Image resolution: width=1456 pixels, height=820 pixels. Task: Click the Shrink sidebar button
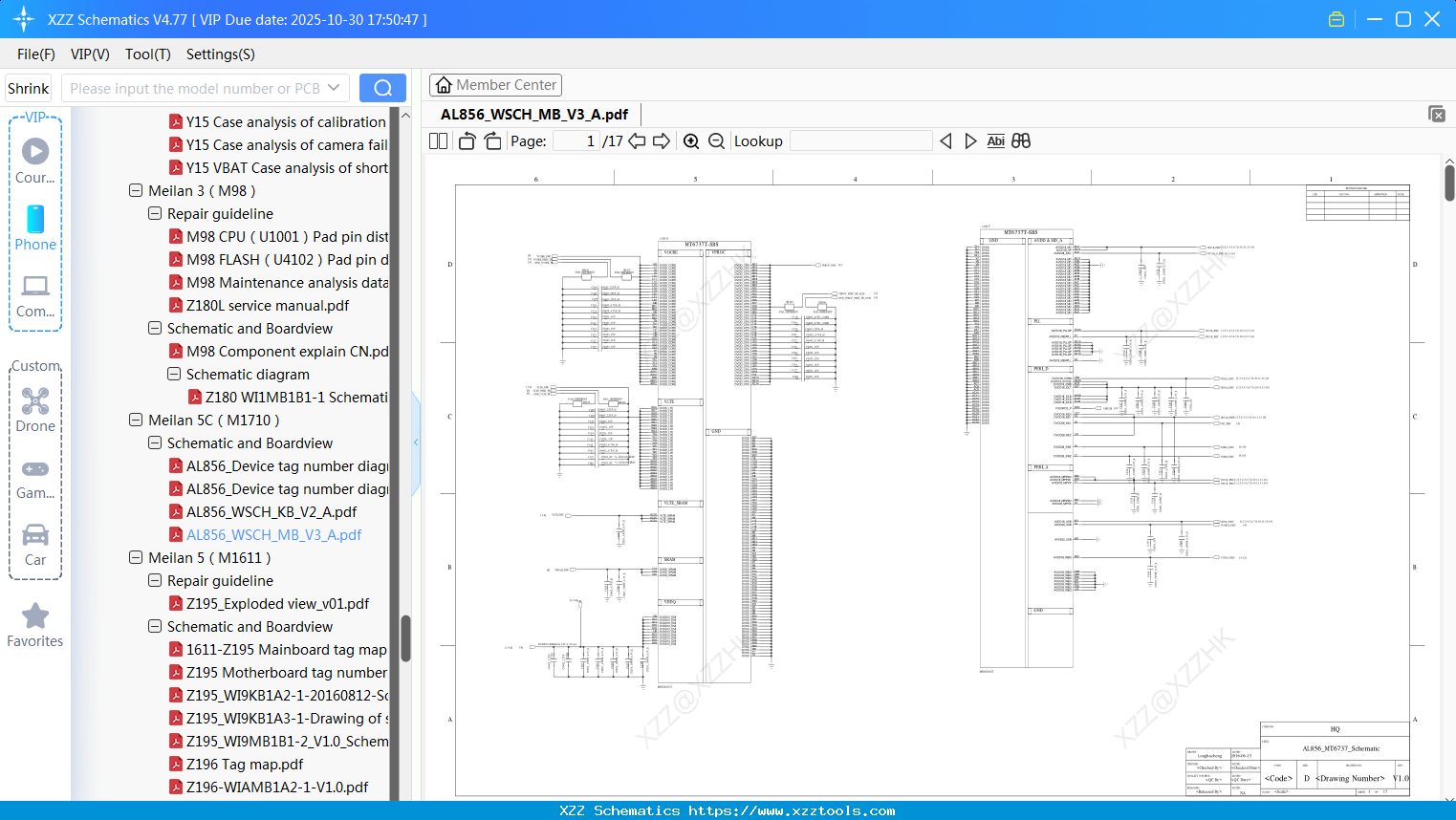tap(28, 87)
